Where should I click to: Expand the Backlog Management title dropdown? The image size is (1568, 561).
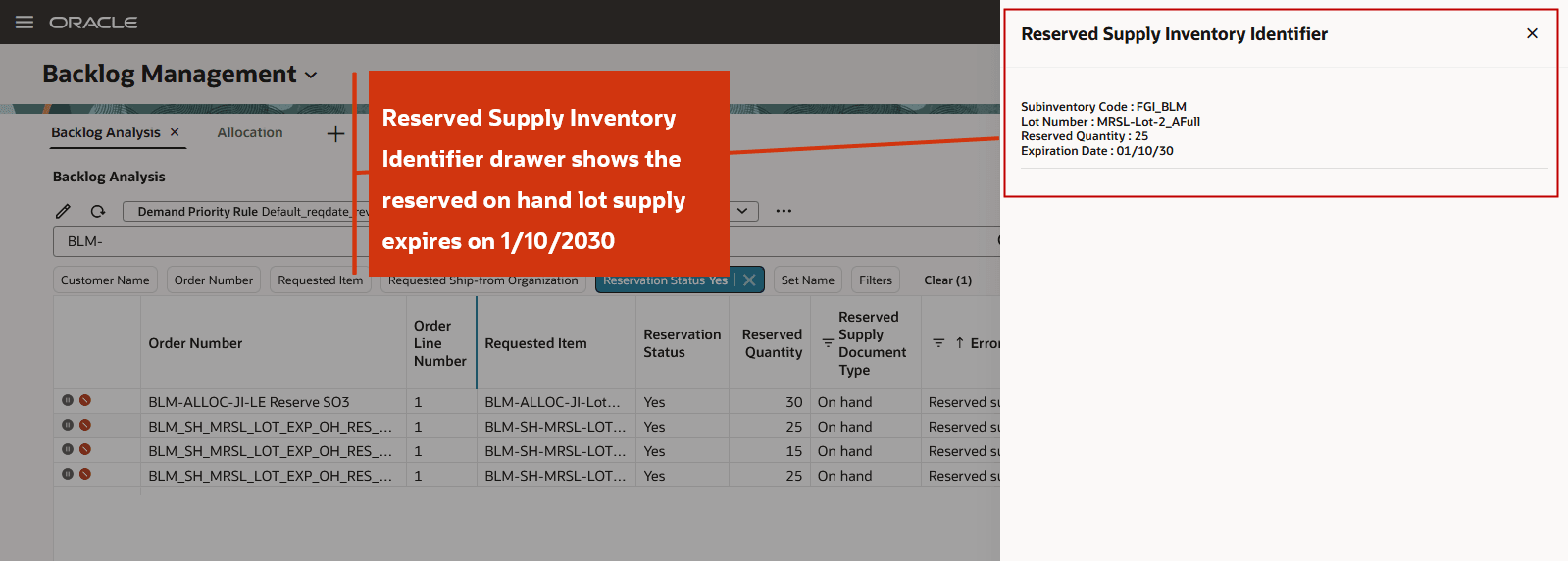pyautogui.click(x=312, y=75)
